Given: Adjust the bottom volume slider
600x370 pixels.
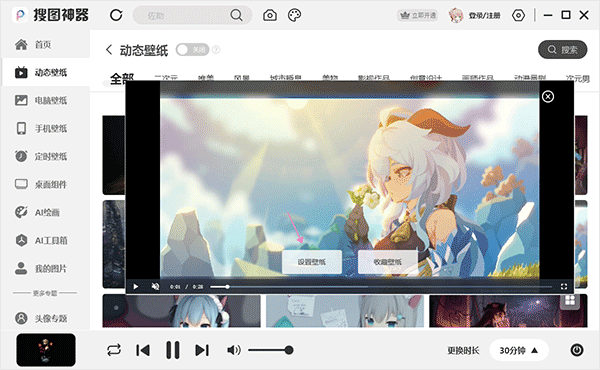Looking at the screenshot, I should click(x=271, y=350).
